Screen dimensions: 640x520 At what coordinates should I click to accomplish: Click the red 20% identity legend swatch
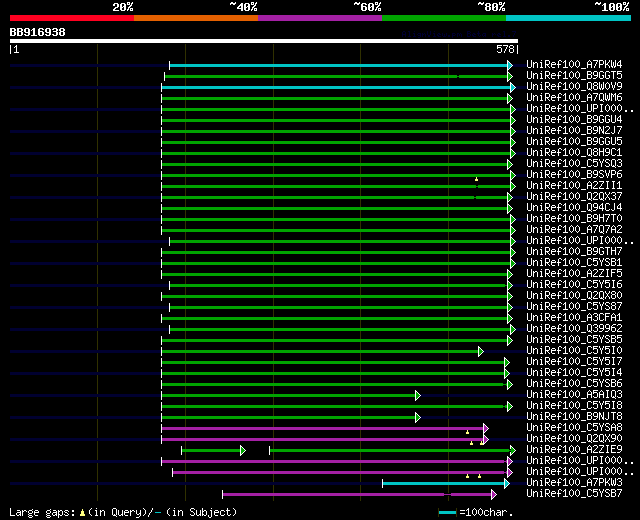point(72,18)
